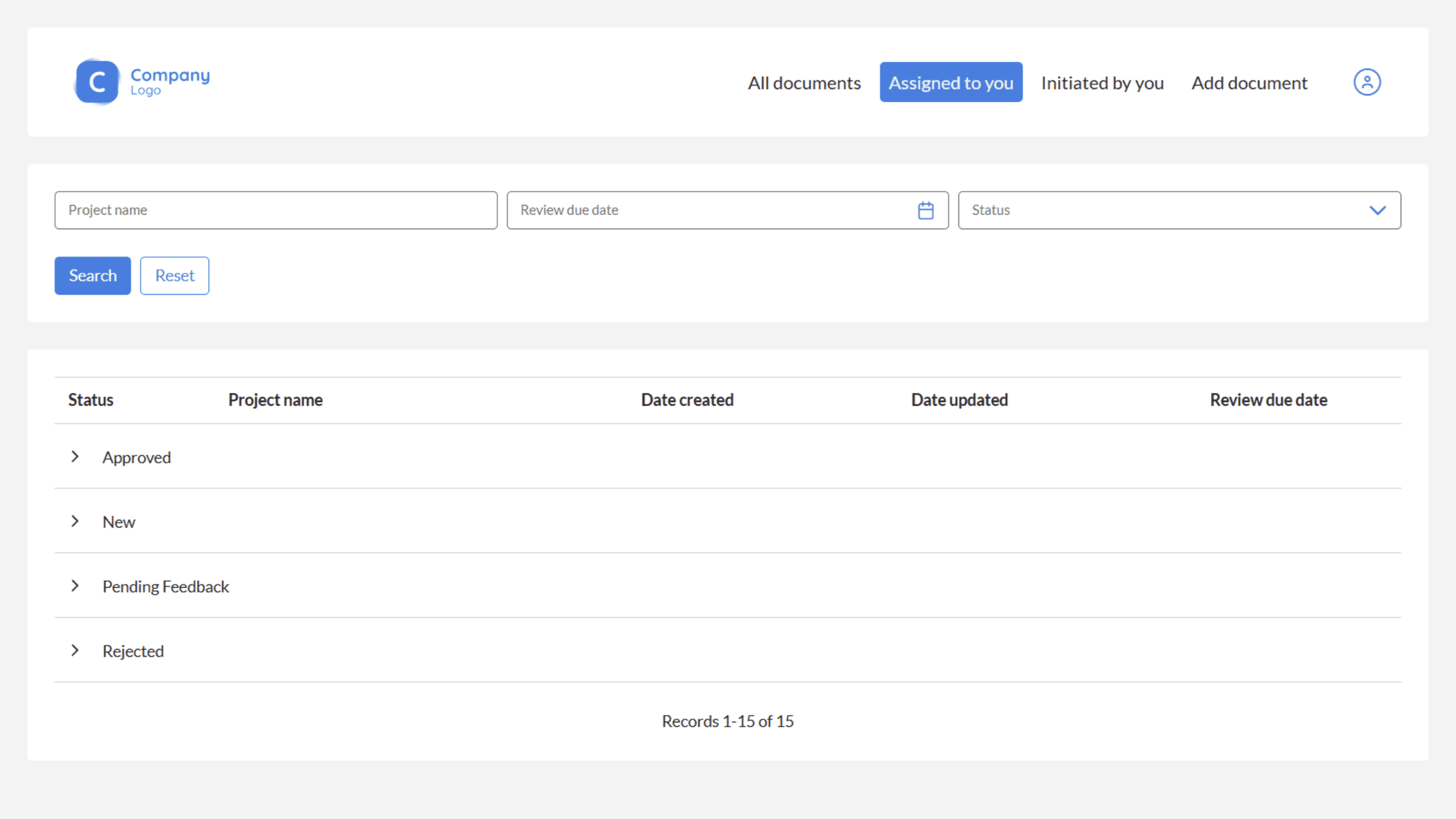
Task: Click the Status field dropdown chevron
Action: [1378, 210]
